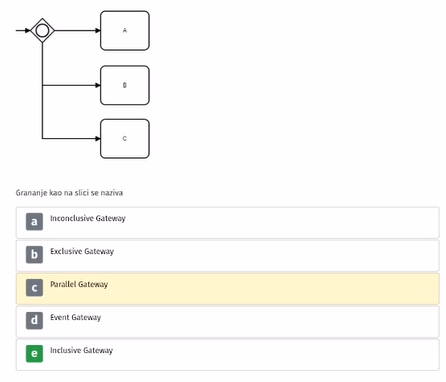This screenshot has width=446, height=382.
Task: Click the arrow leading into box A
Action: tap(77, 31)
